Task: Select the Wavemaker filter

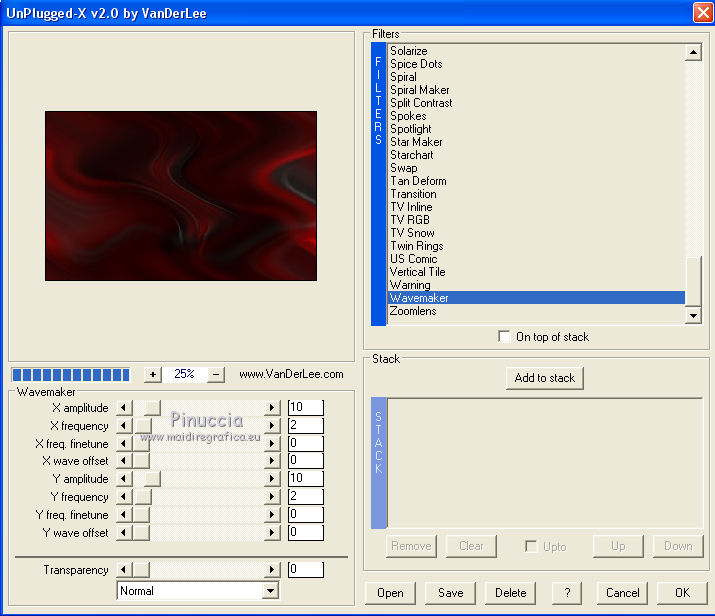Action: tap(537, 298)
